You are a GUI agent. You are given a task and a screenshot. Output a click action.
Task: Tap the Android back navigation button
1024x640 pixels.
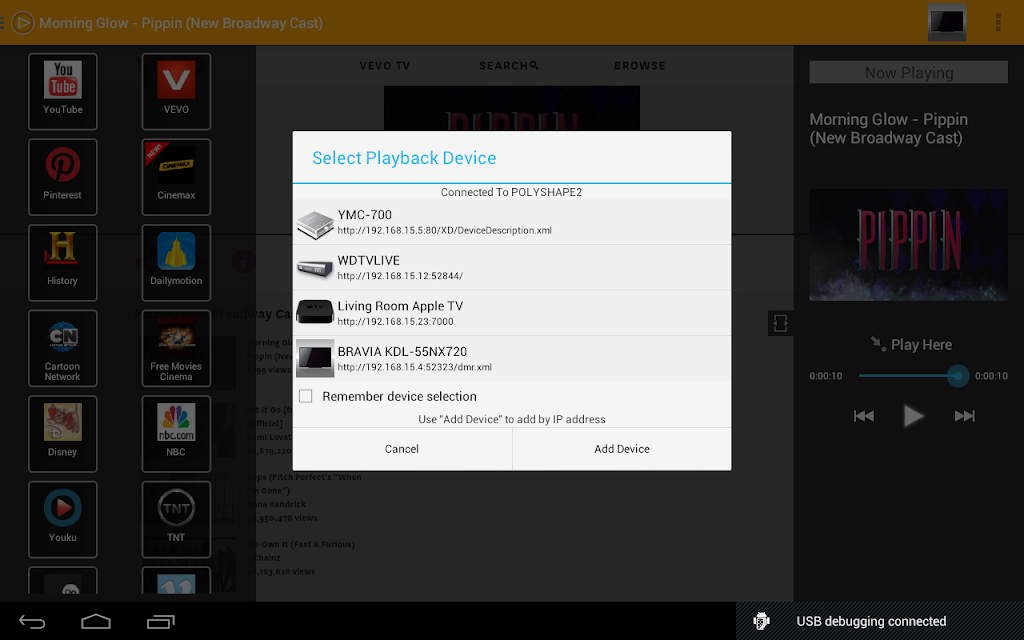point(31,622)
